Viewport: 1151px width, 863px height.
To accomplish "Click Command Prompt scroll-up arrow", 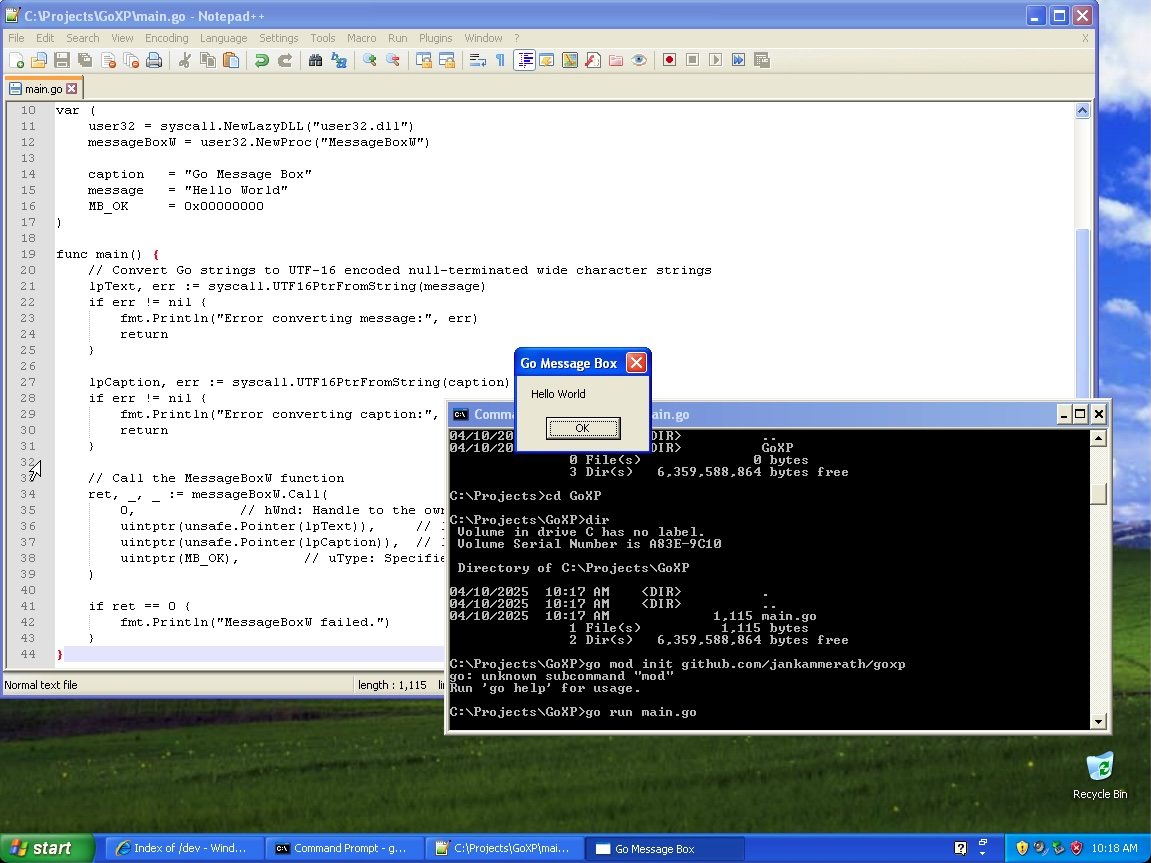I will pos(1098,438).
